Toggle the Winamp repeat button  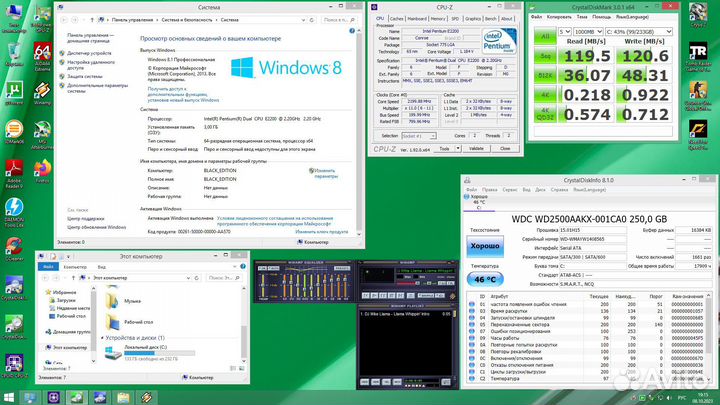pyautogui.click(x=440, y=295)
